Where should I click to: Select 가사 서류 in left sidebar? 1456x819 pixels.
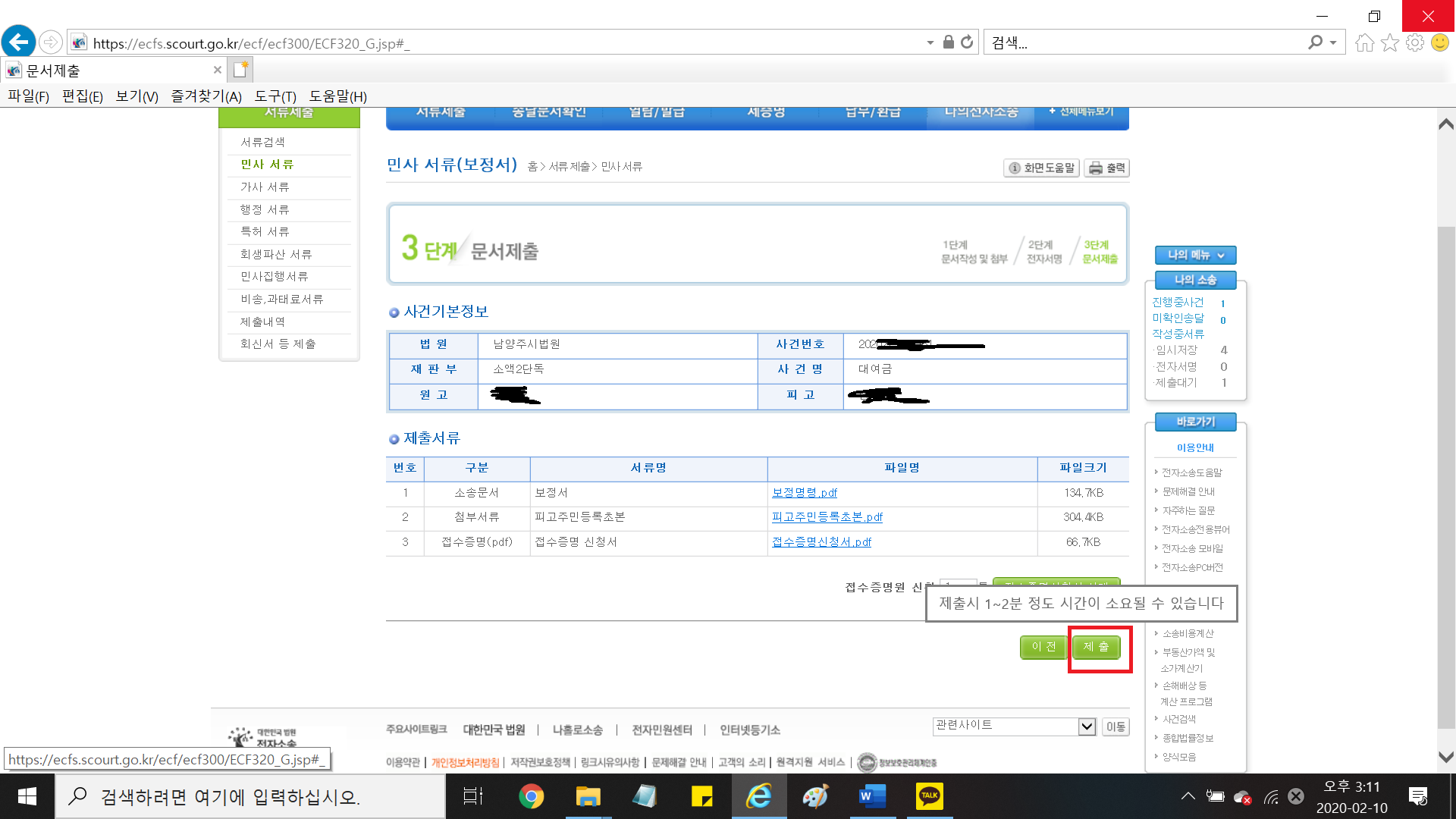(265, 187)
